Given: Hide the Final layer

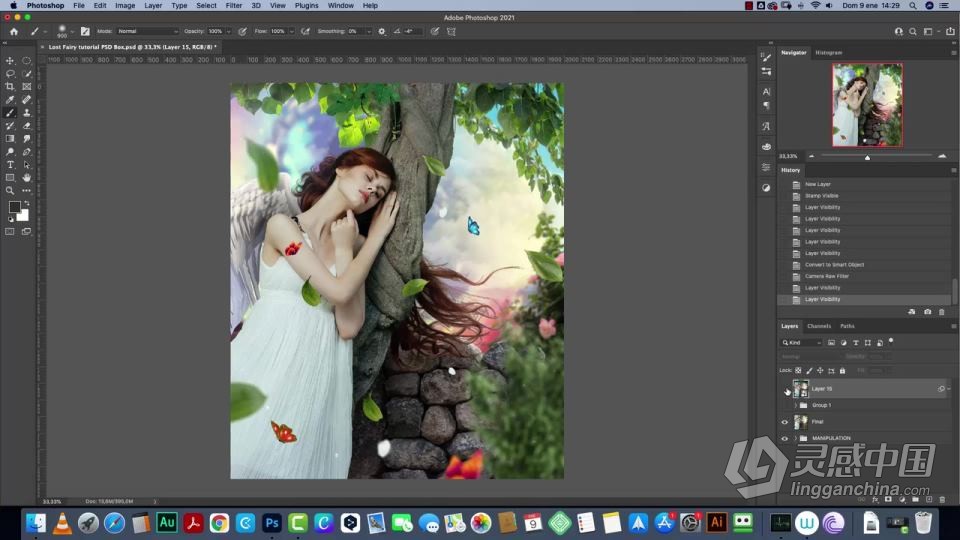Looking at the screenshot, I should pos(785,422).
